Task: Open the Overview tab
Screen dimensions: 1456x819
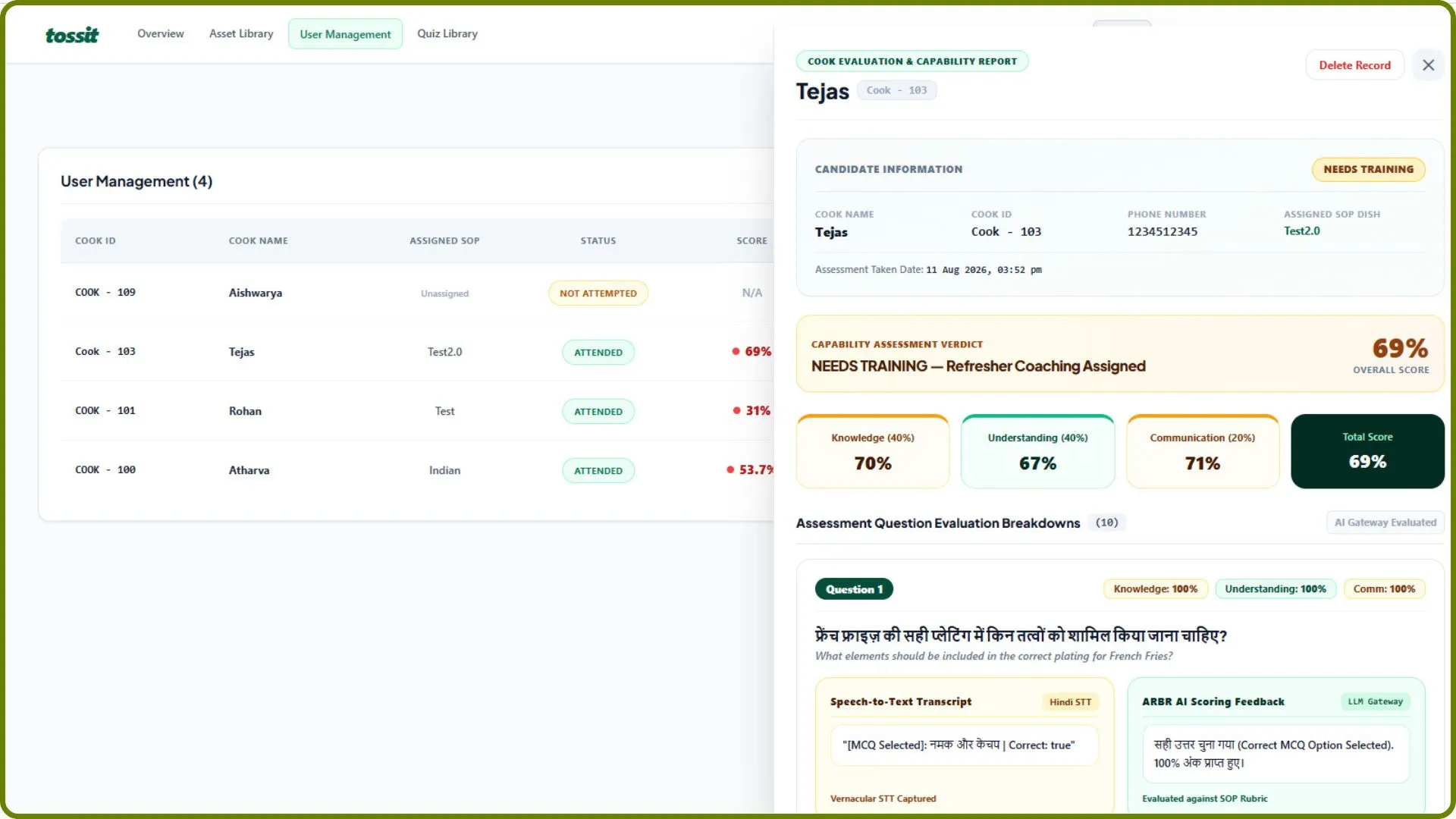Action: (x=160, y=33)
